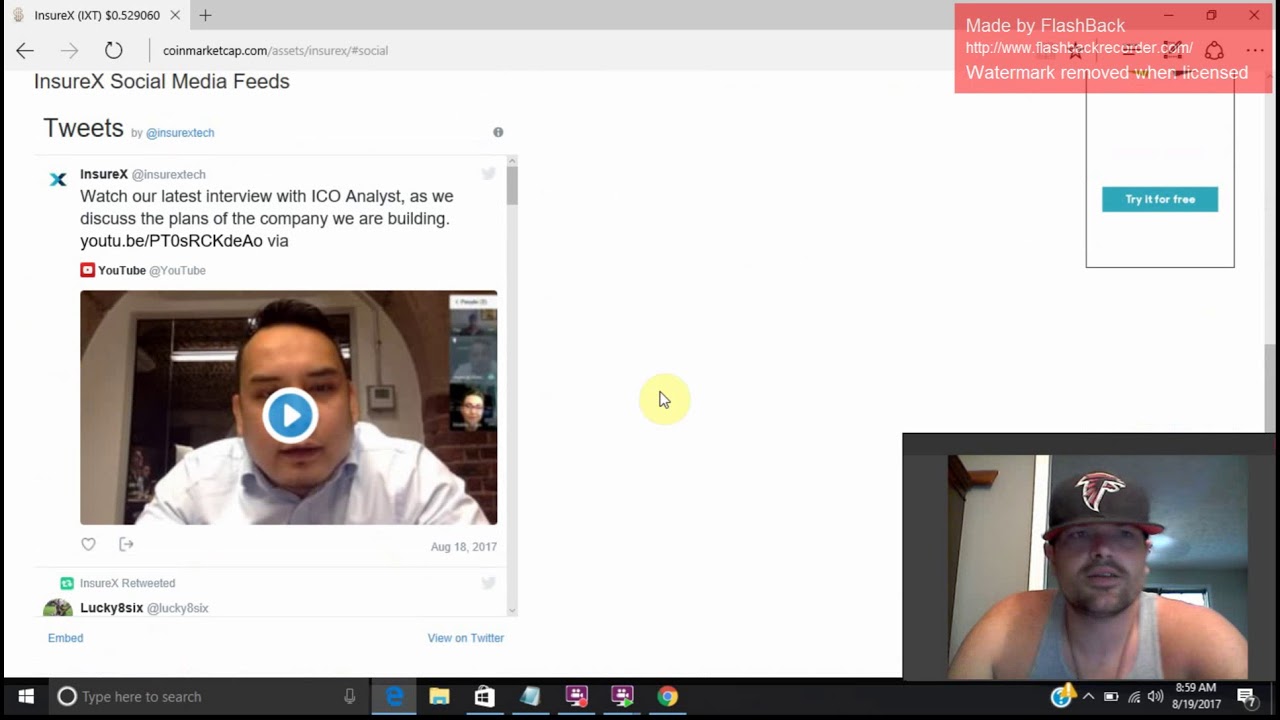The width and height of the screenshot is (1280, 720).
Task: Click View on Twitter
Action: (466, 638)
